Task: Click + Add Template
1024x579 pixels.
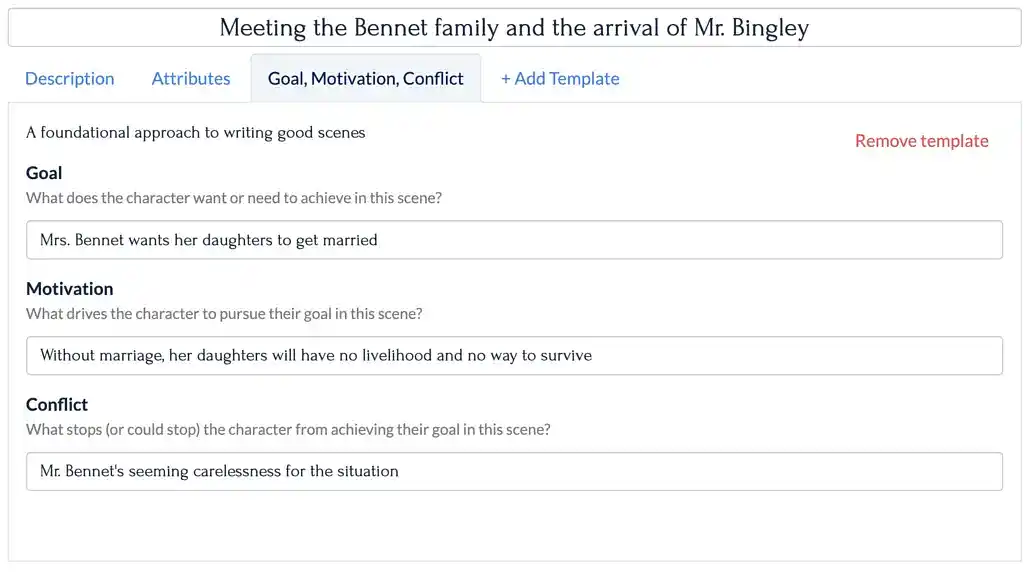Action: pyautogui.click(x=560, y=78)
